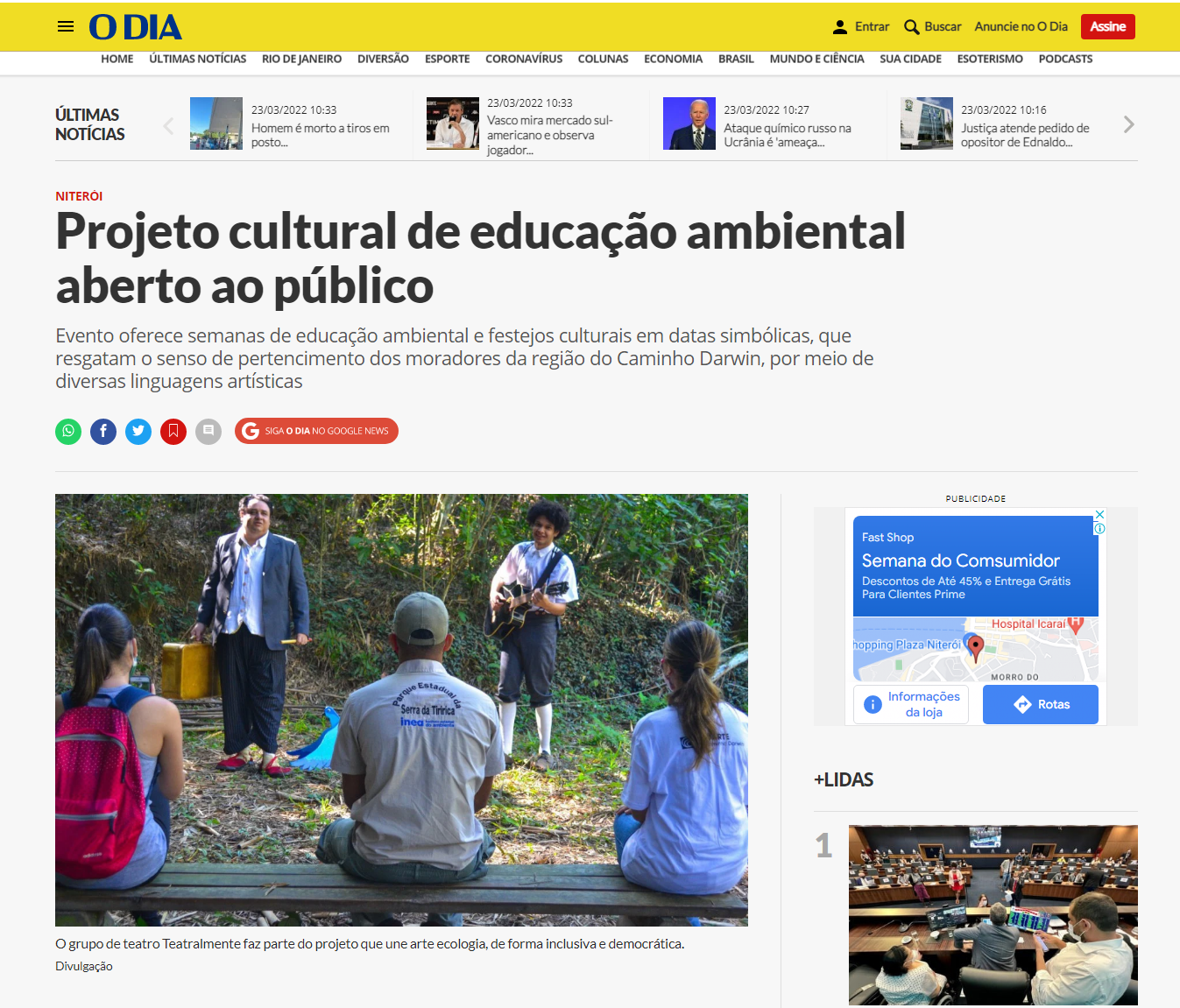Click the Rotas button in ad

1041,704
